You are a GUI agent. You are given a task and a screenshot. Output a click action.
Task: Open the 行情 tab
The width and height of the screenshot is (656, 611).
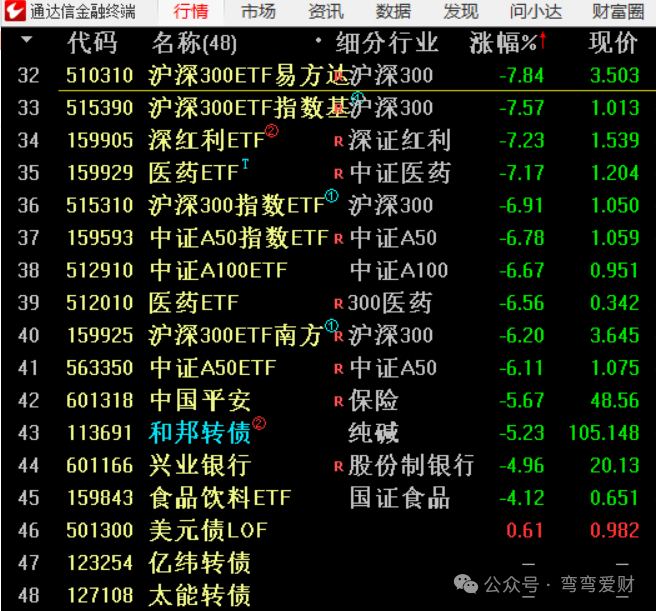[x=191, y=12]
